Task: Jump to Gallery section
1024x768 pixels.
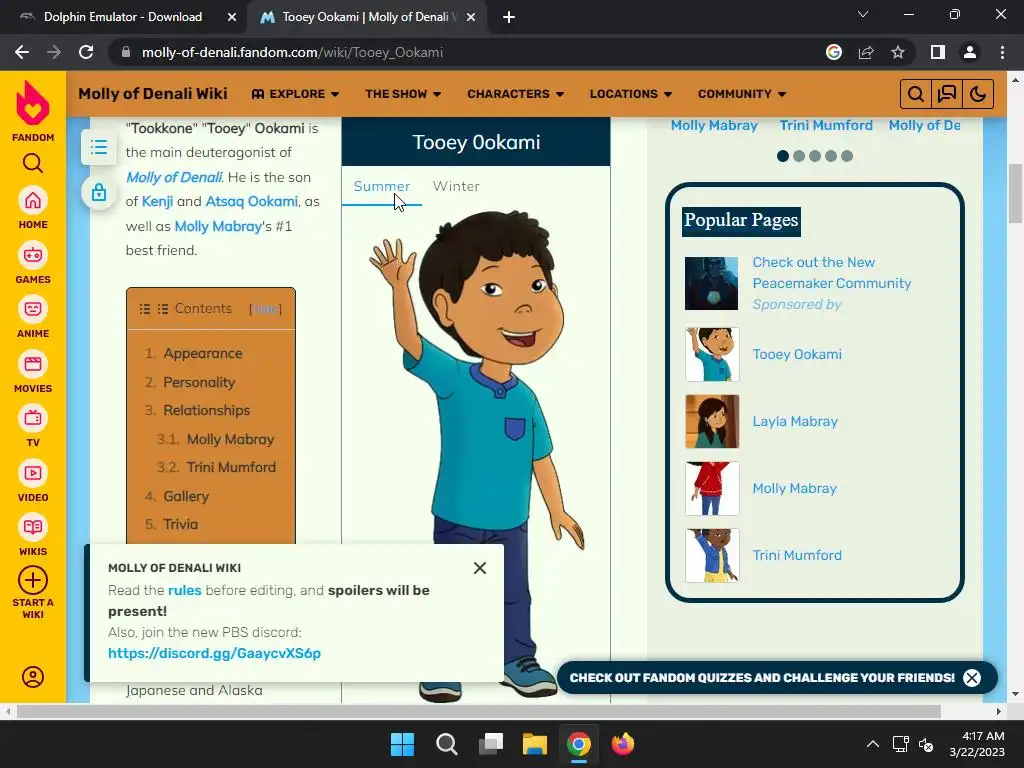Action: [186, 496]
